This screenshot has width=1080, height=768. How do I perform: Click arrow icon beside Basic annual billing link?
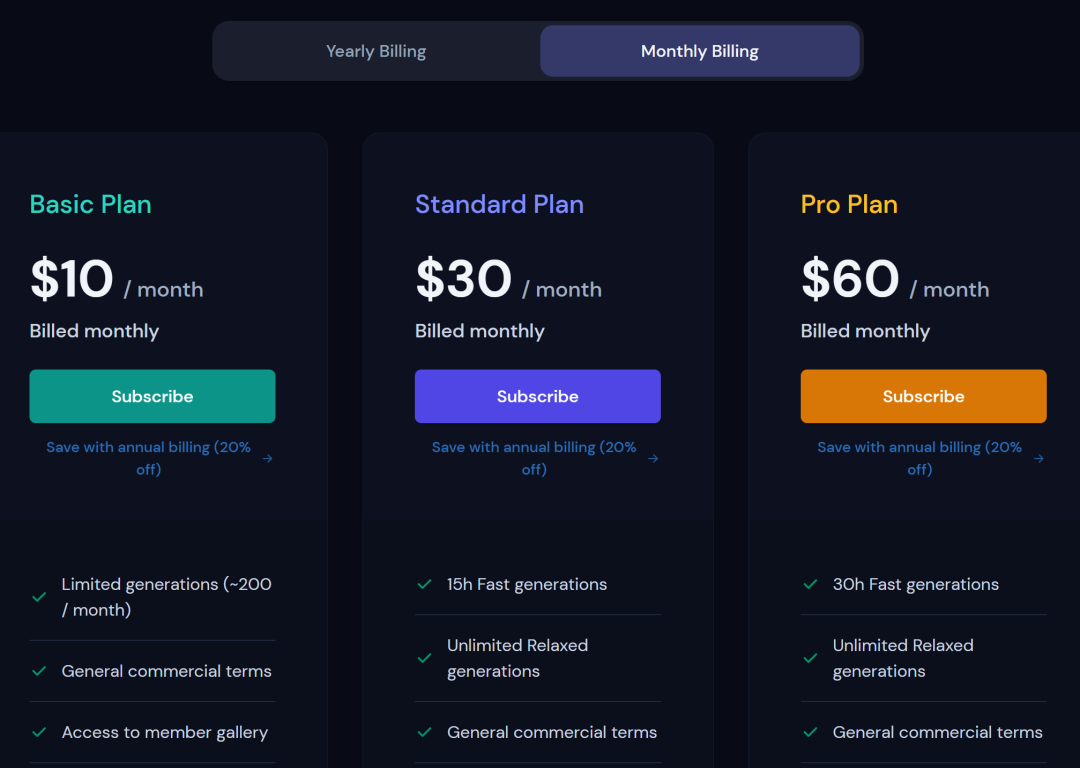[x=267, y=459]
